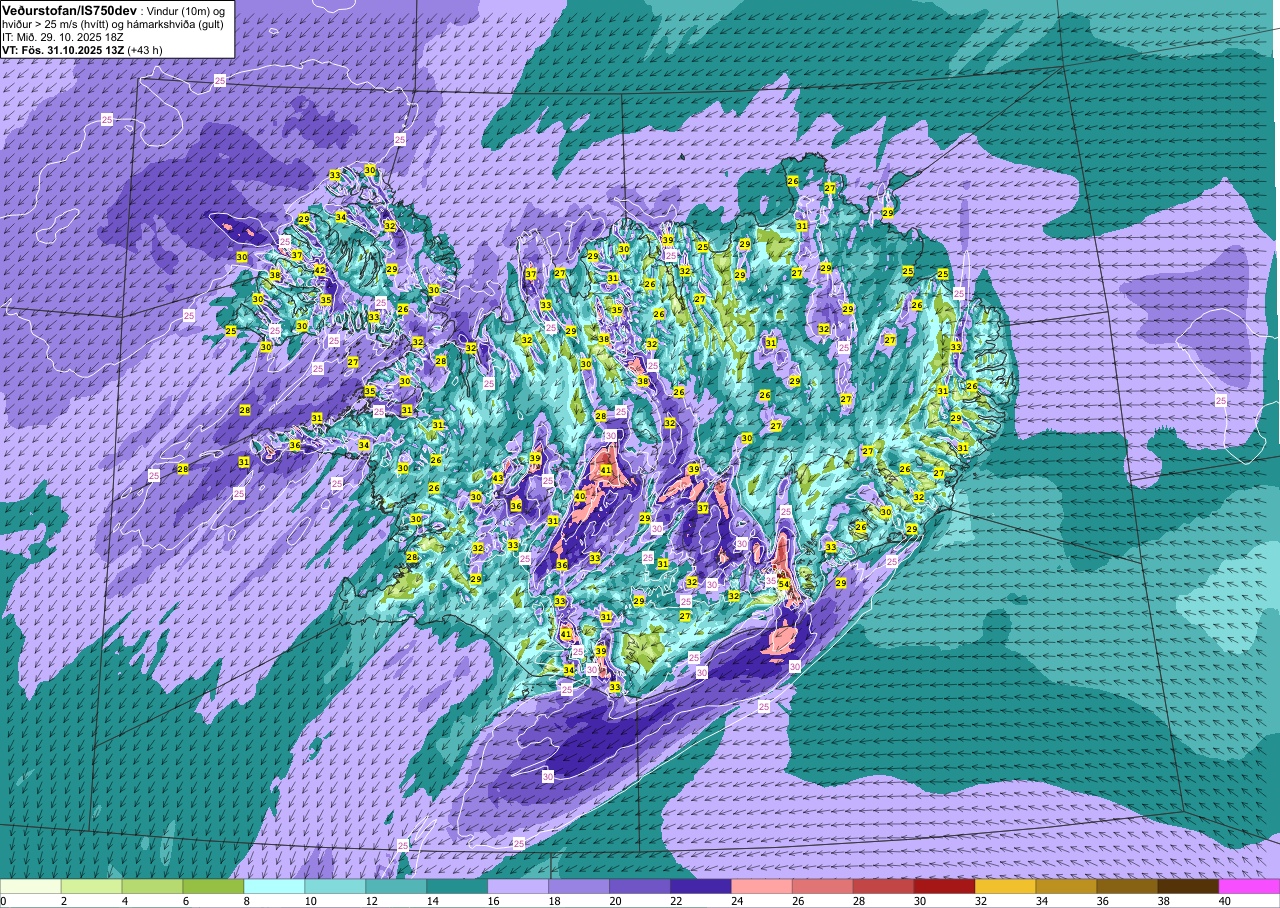Click the legend swatch between 8 and 10
The height and width of the screenshot is (908, 1280).
[x=274, y=886]
